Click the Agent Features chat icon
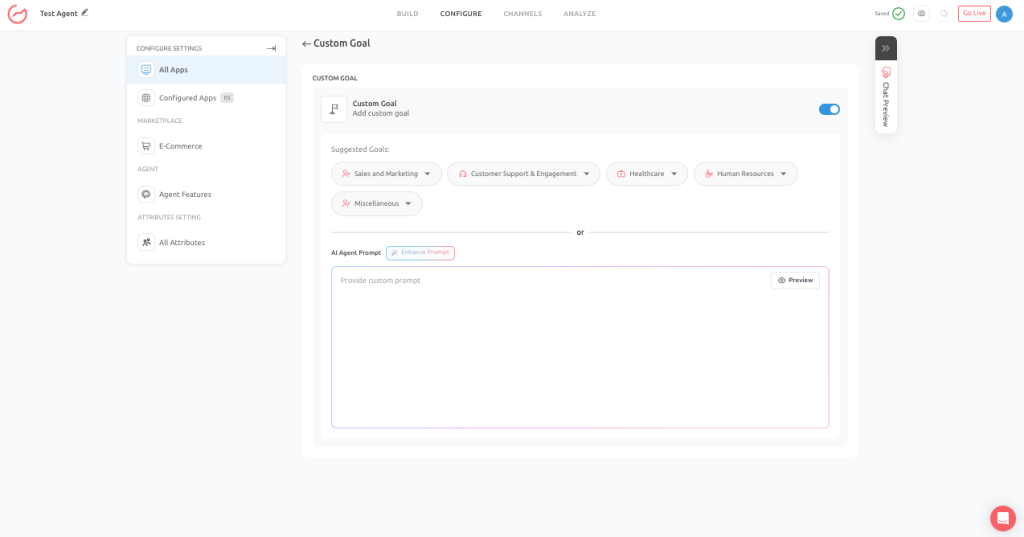This screenshot has height=537, width=1024. tap(146, 194)
